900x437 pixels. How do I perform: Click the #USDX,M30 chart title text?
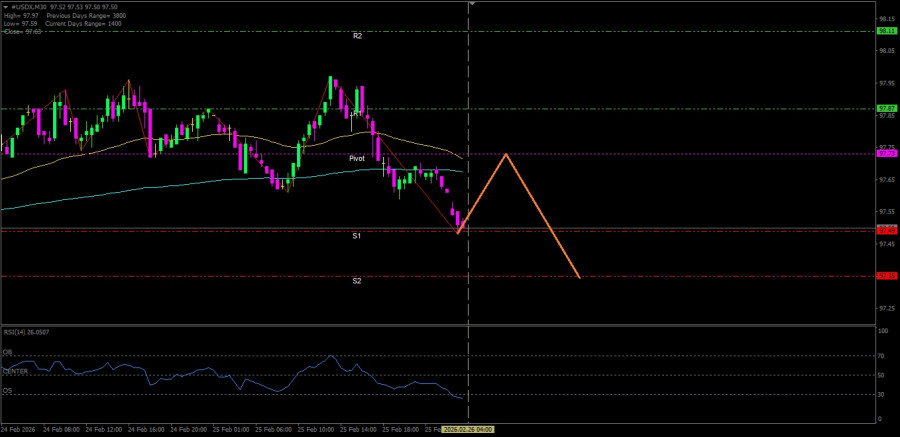point(30,5)
